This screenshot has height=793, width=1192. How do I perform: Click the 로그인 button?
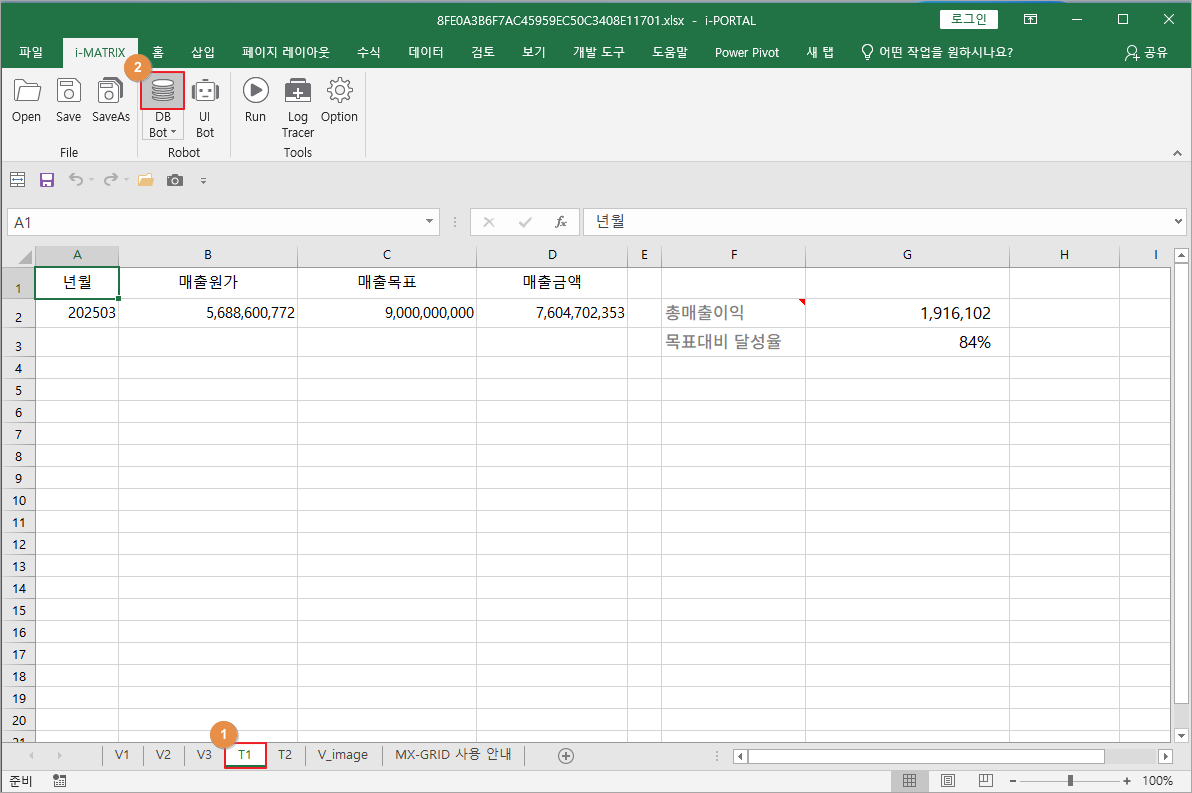[968, 19]
